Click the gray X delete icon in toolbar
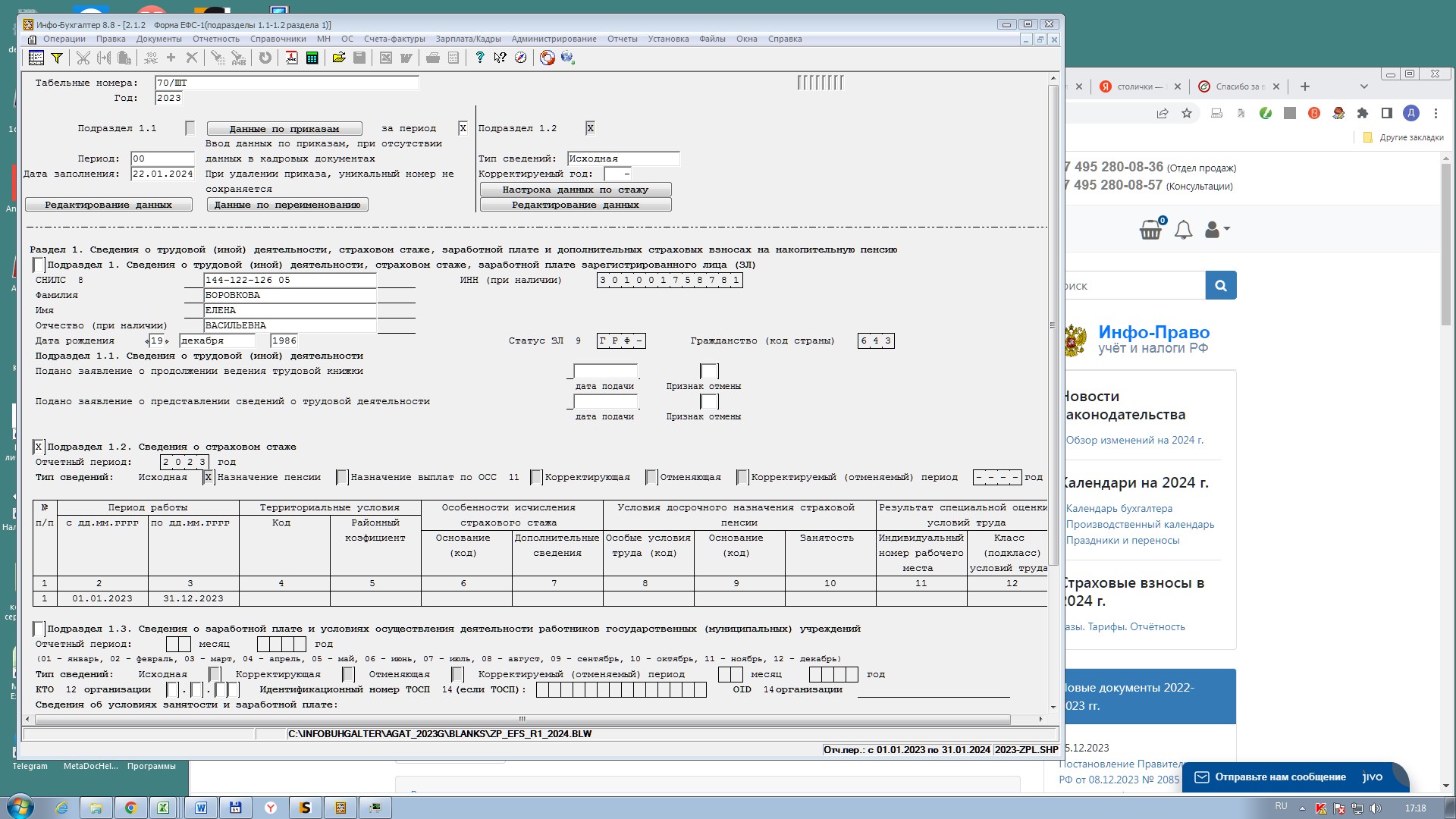The image size is (1456, 819). 192,58
